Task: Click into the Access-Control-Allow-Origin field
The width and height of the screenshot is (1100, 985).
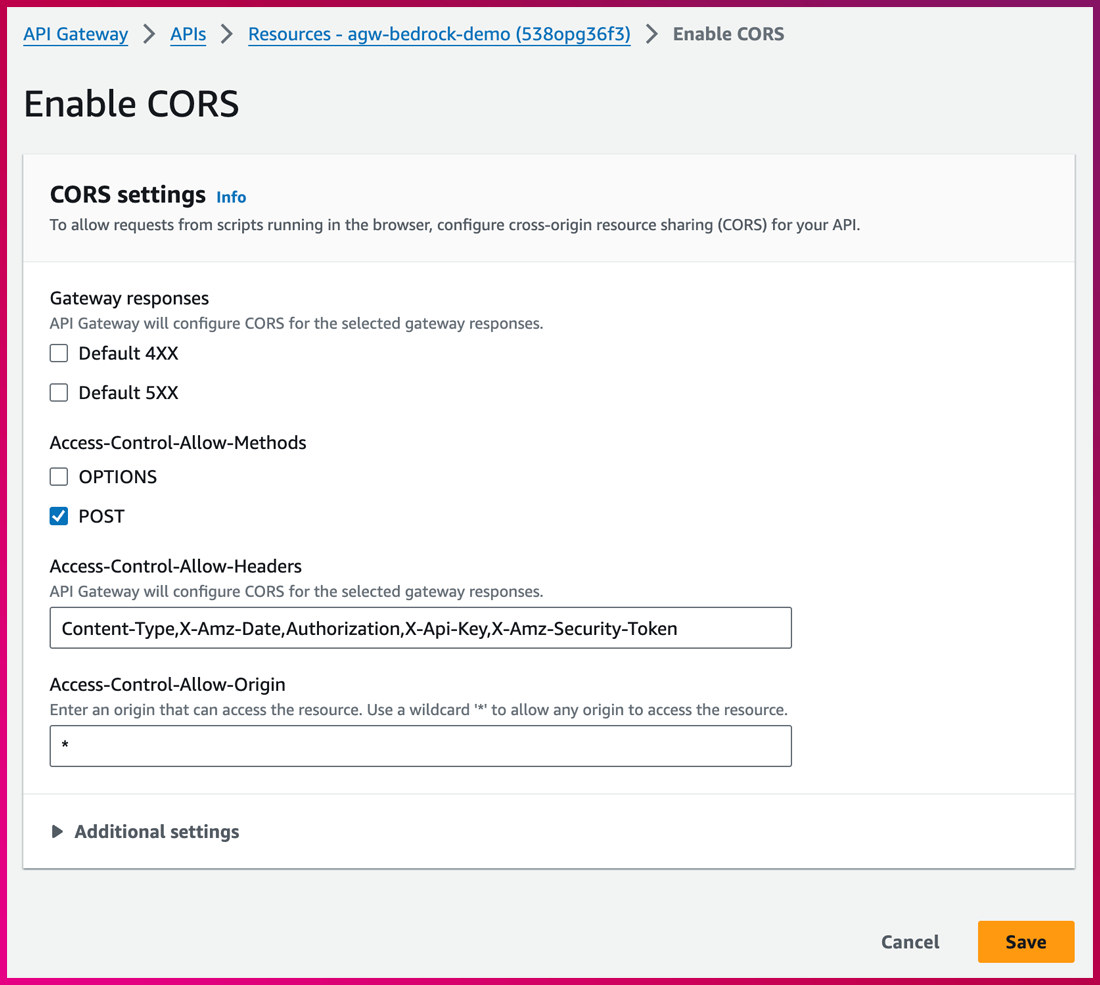Action: (420, 746)
